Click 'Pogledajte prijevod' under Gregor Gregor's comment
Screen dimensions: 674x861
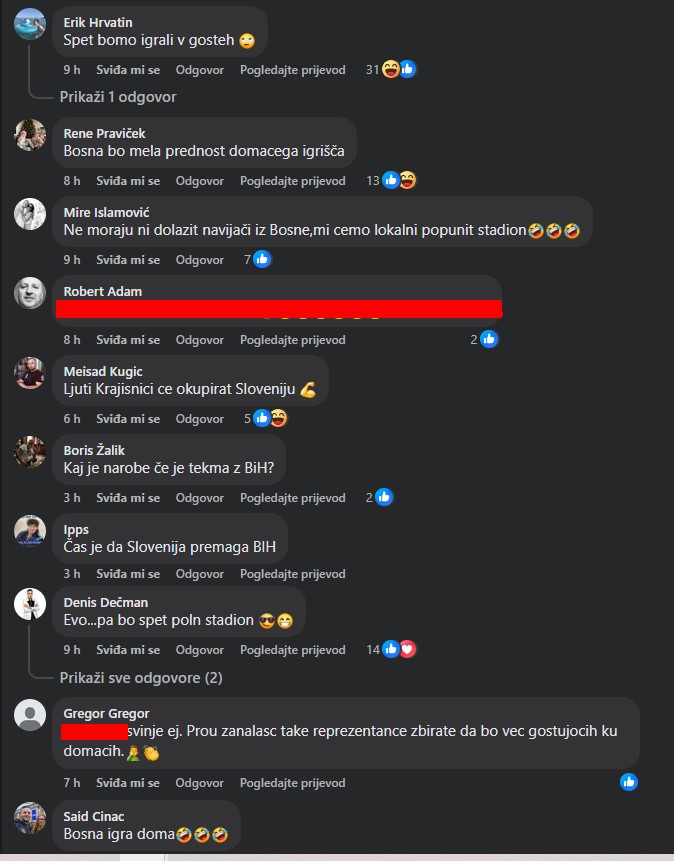(293, 783)
